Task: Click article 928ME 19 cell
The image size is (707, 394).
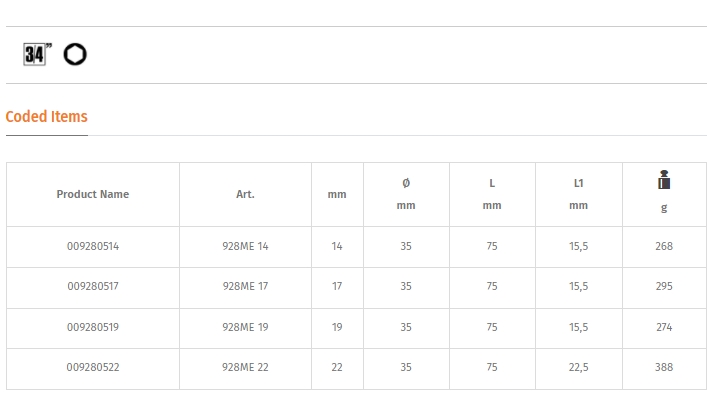Action: [245, 327]
